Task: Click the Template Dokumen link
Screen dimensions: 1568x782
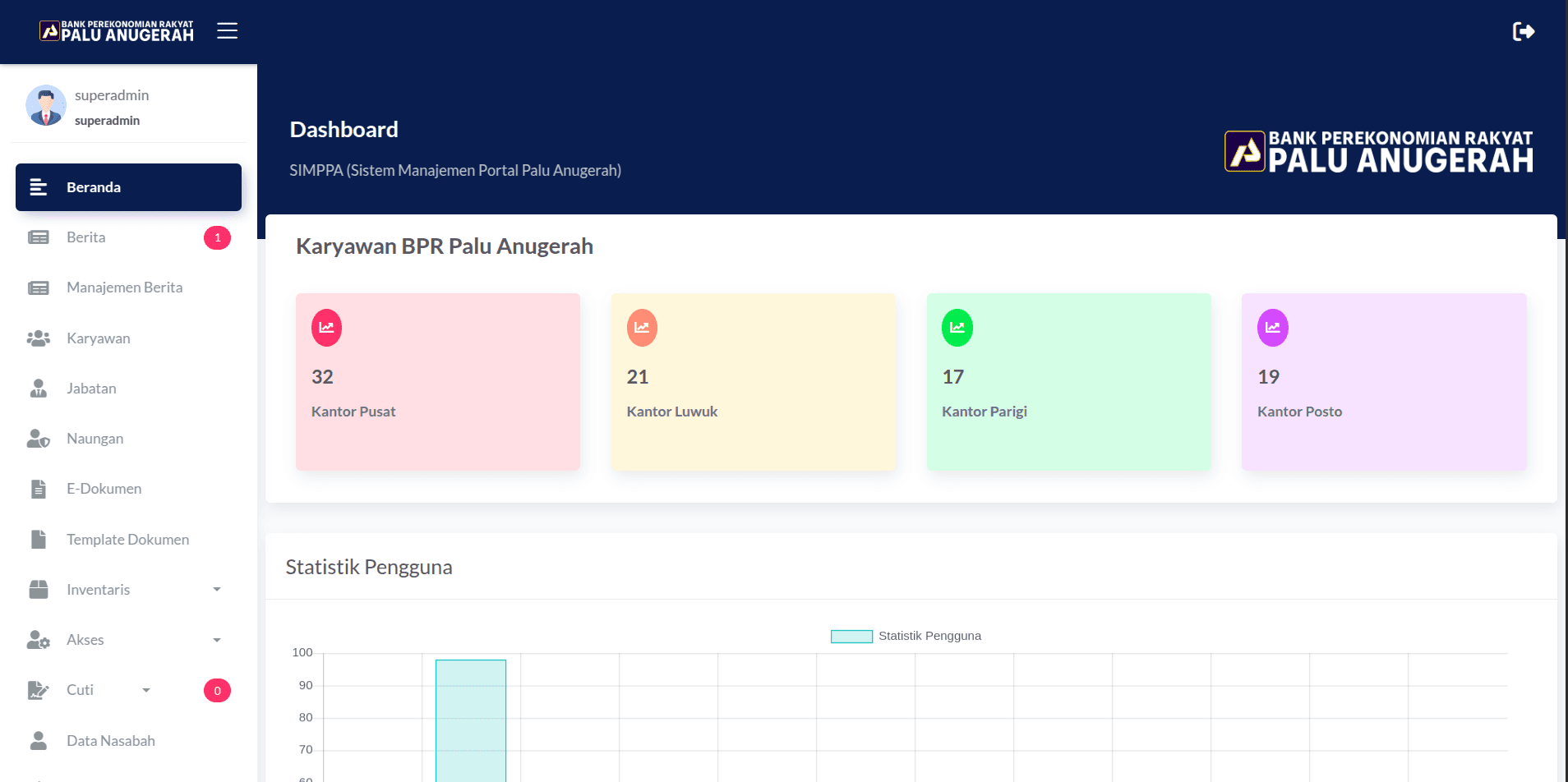Action: pos(127,539)
